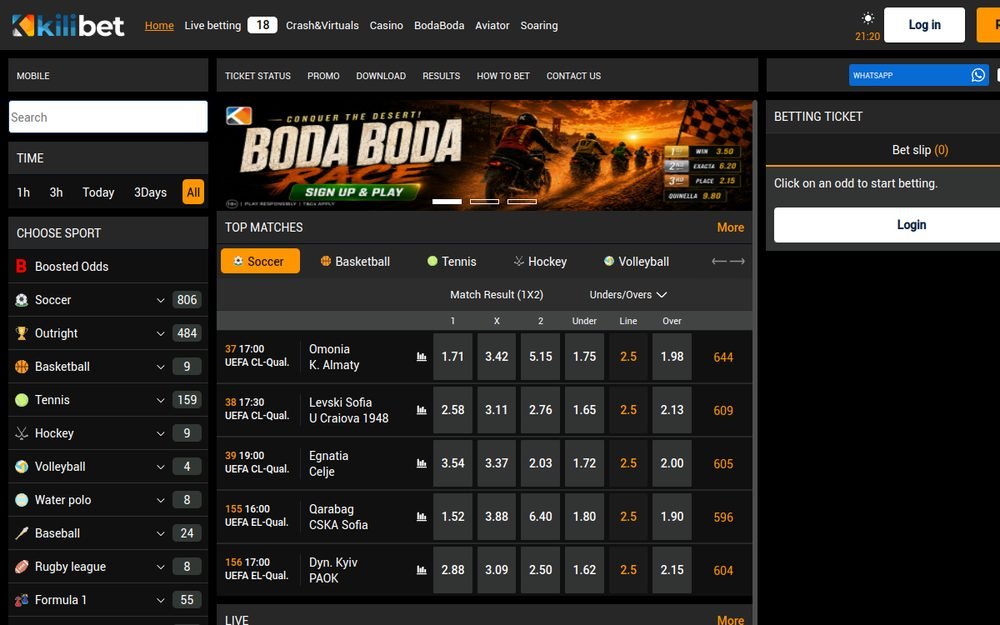Select the 3Days time filter

tap(150, 192)
